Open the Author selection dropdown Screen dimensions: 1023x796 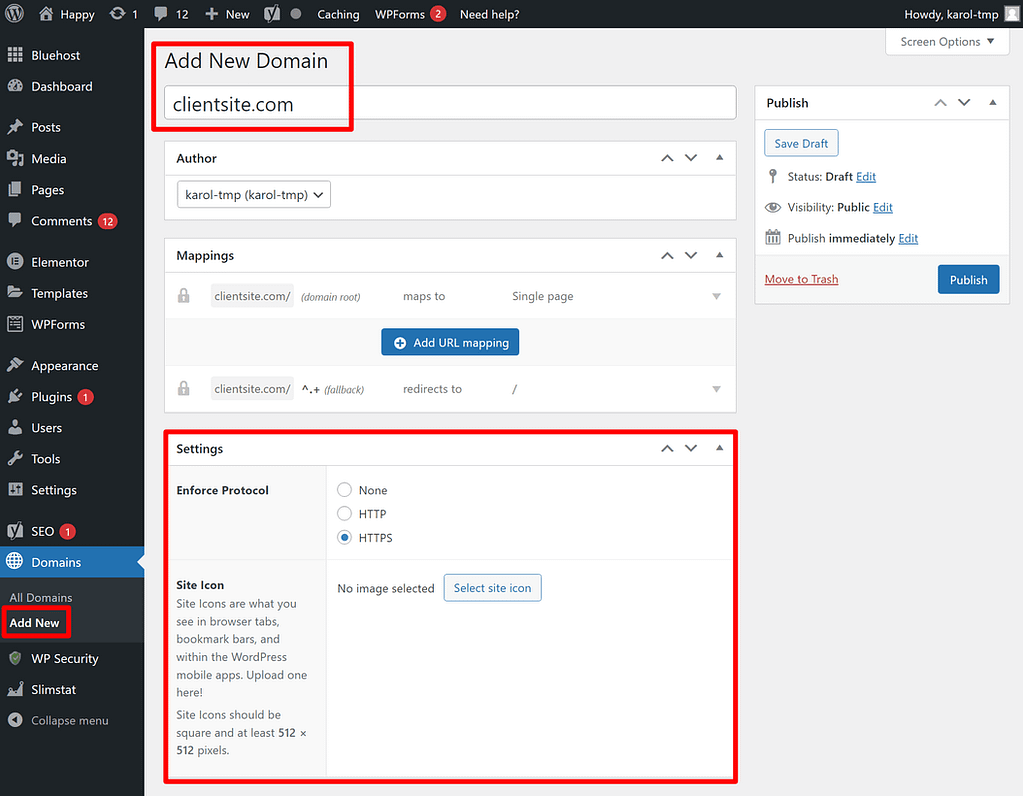tap(253, 194)
